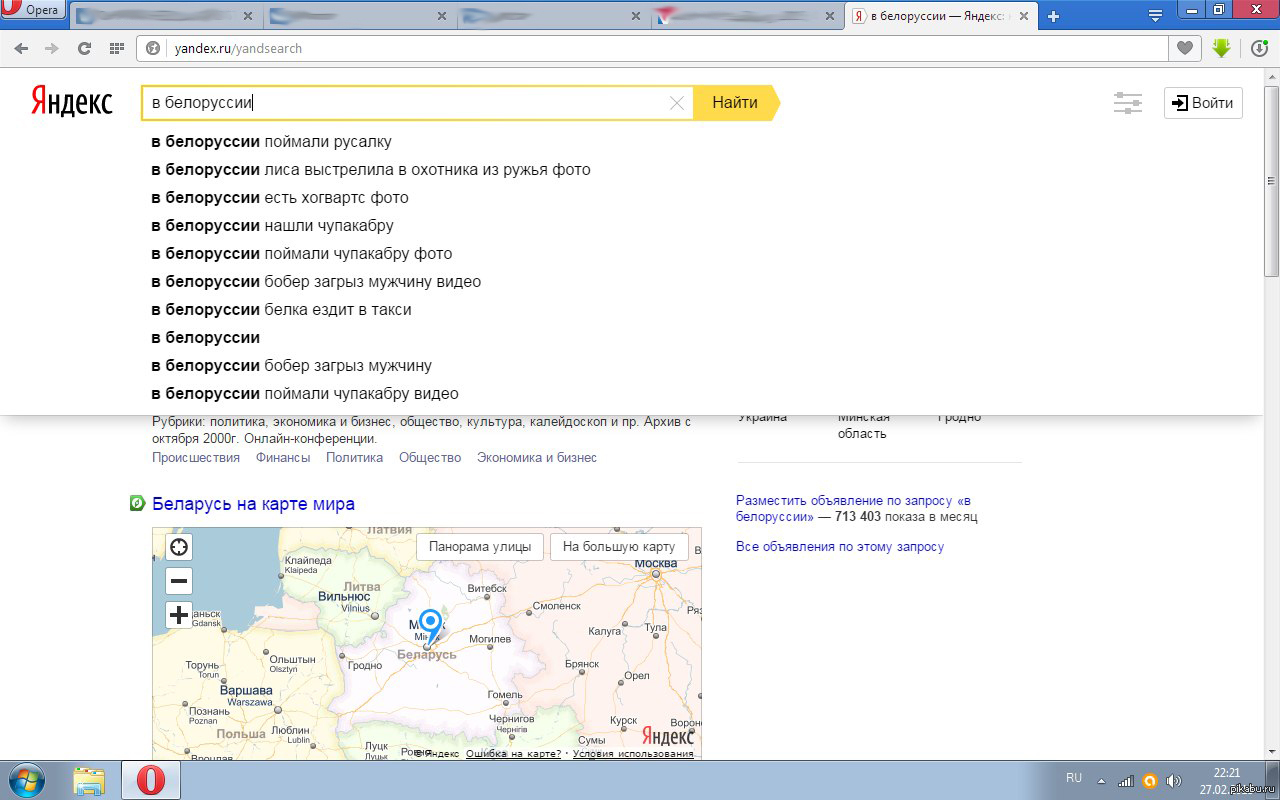Click the browser forward arrow

click(x=52, y=48)
